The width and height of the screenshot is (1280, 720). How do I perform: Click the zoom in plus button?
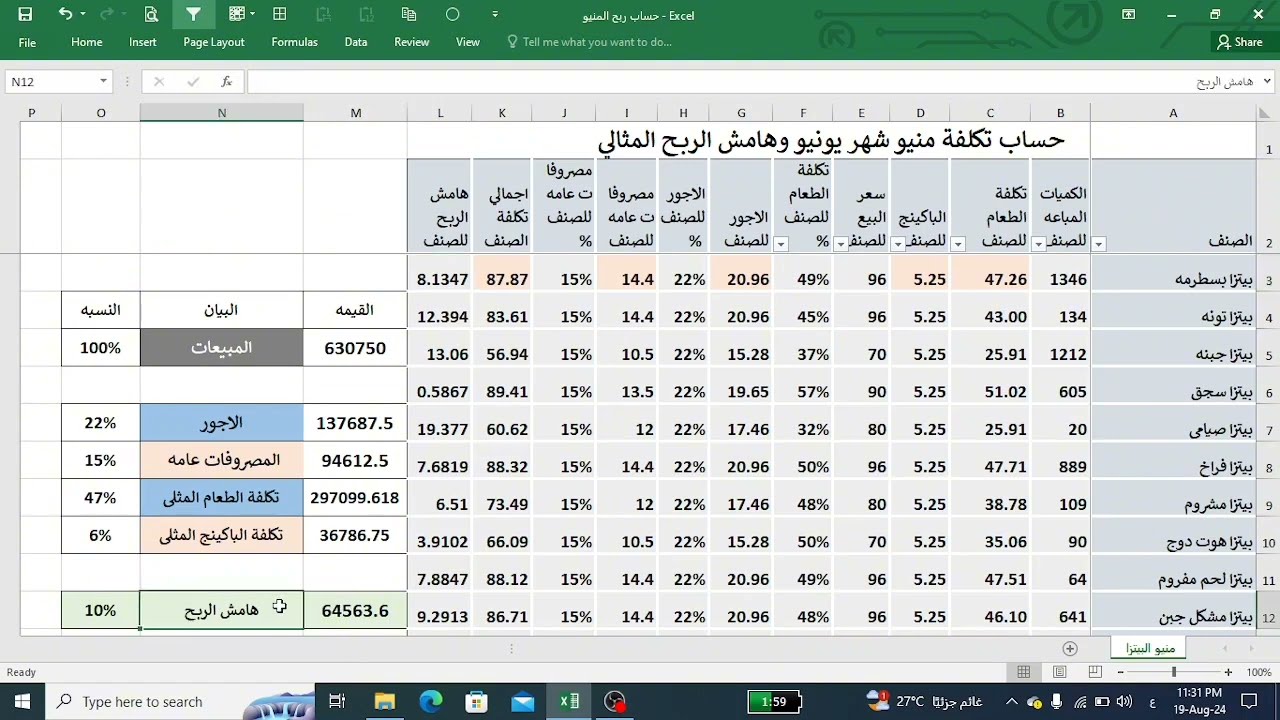point(1228,672)
